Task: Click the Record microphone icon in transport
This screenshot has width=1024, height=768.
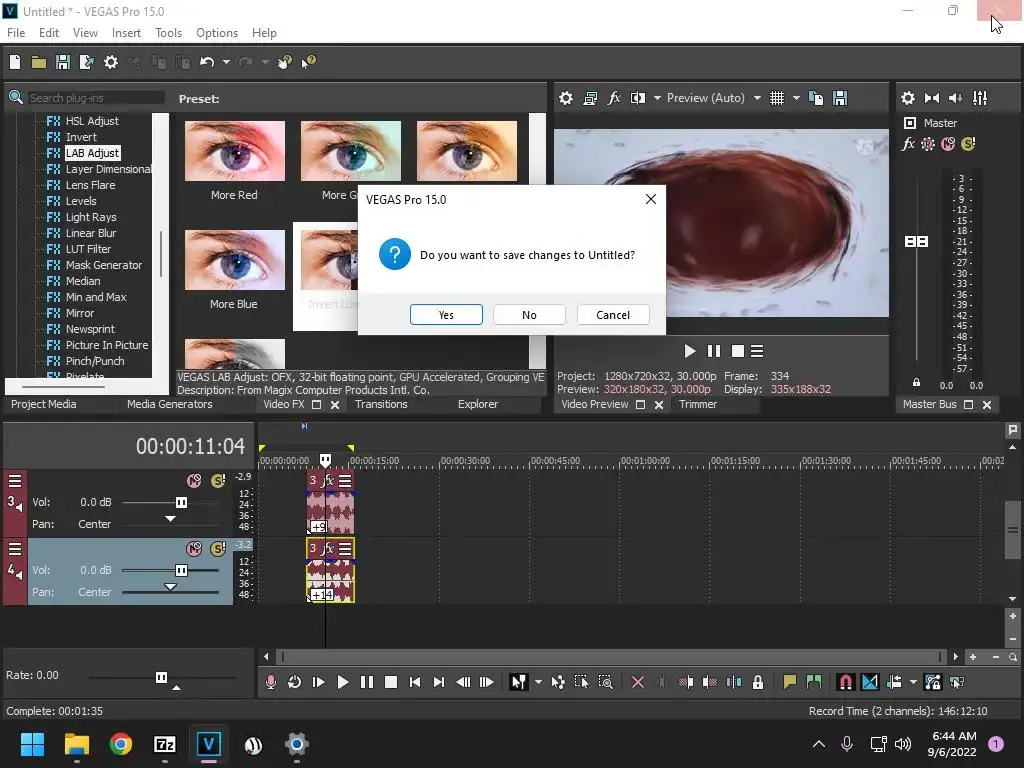Action: 271,682
